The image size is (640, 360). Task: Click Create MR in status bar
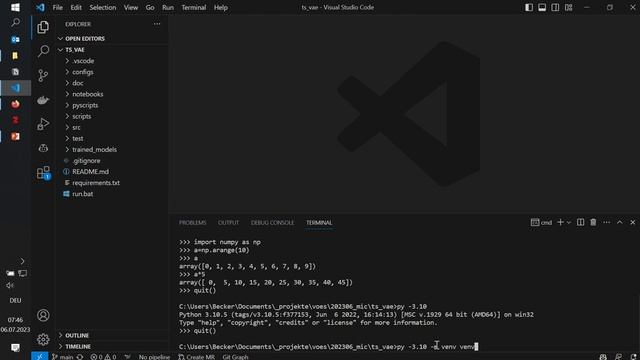click(x=196, y=357)
